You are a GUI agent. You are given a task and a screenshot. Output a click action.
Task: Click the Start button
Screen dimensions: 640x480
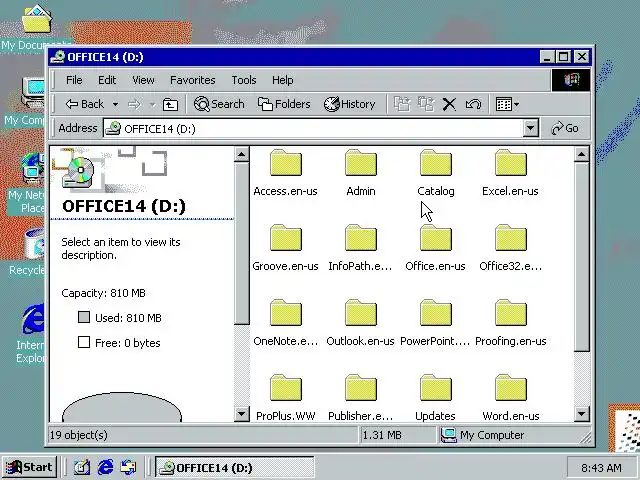29,467
